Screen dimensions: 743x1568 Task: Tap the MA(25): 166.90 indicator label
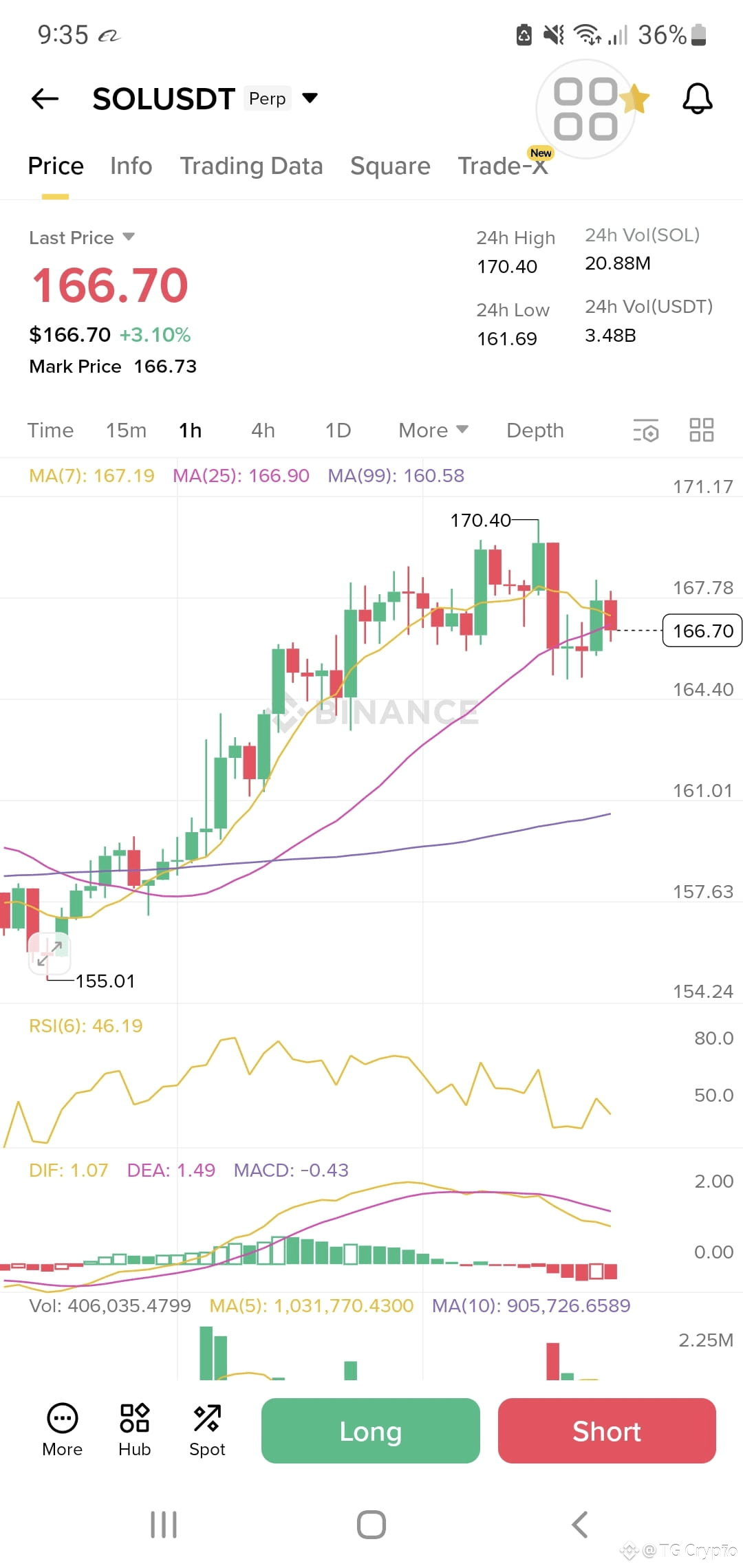(241, 476)
